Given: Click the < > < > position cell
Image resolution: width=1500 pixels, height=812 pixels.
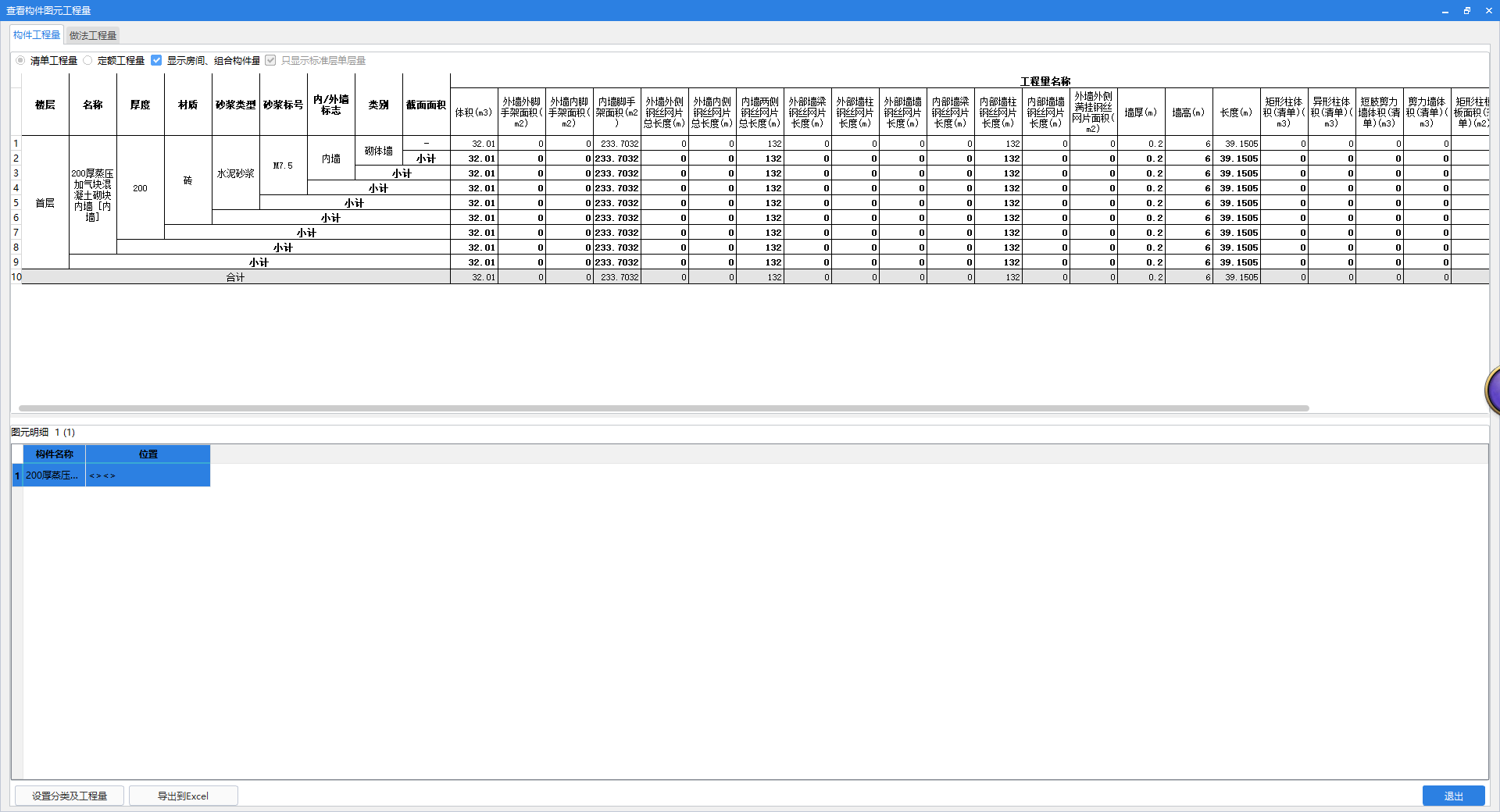Looking at the screenshot, I should coord(148,475).
